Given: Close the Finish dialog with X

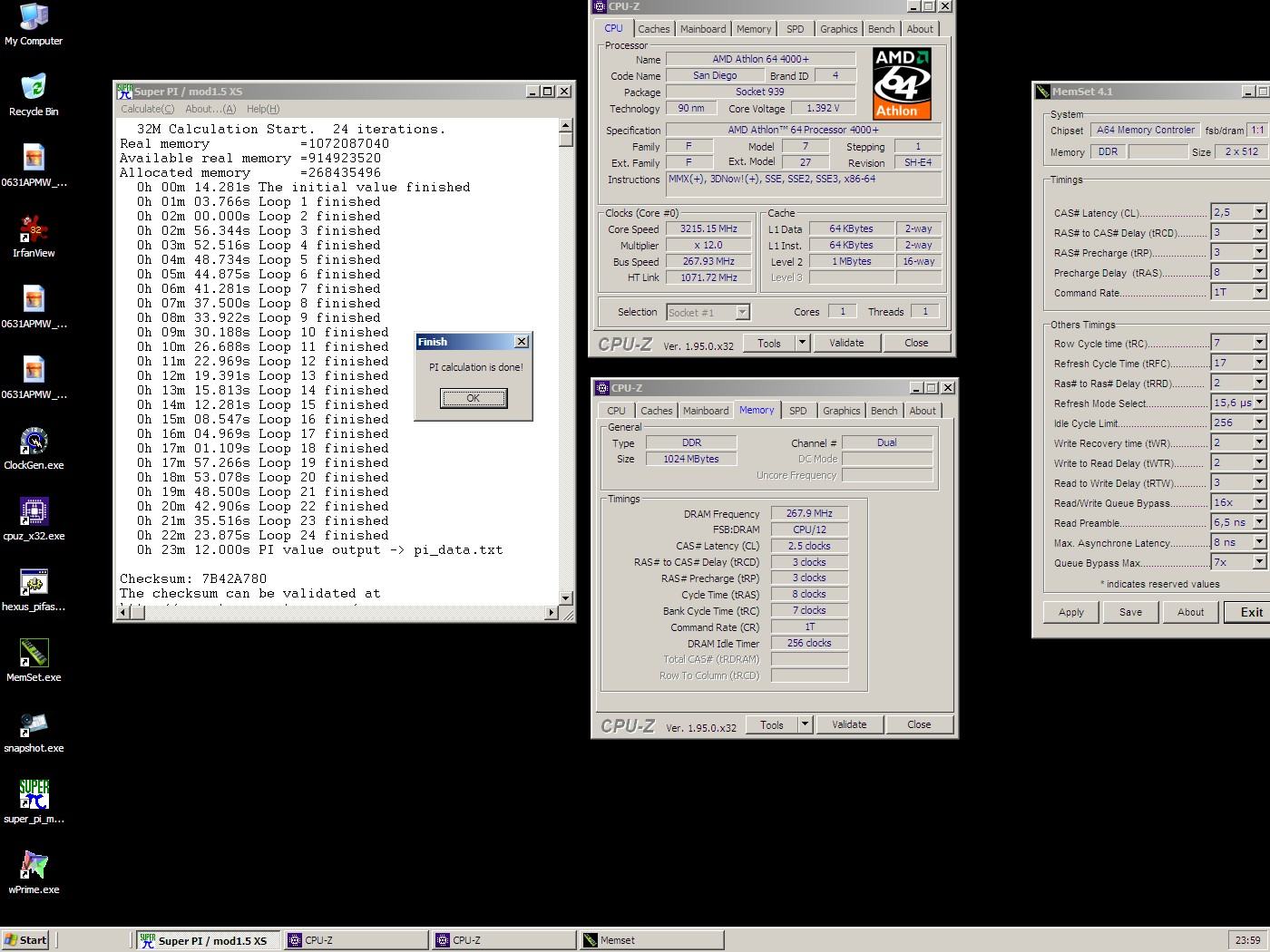Looking at the screenshot, I should pos(521,342).
